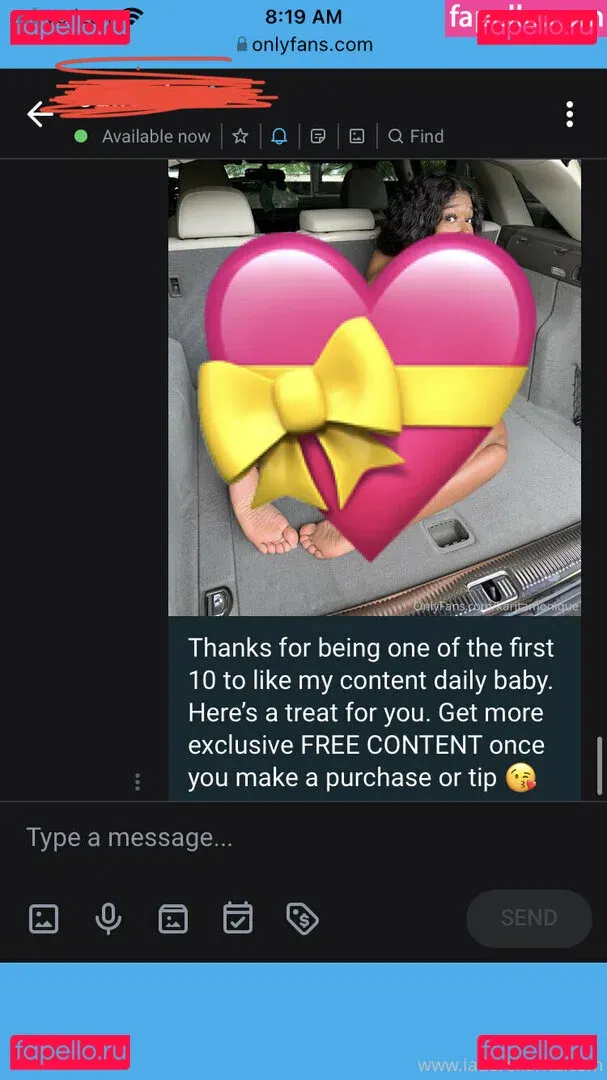607x1080 pixels.
Task: Open the three-dot menu in chat header
Action: [569, 114]
